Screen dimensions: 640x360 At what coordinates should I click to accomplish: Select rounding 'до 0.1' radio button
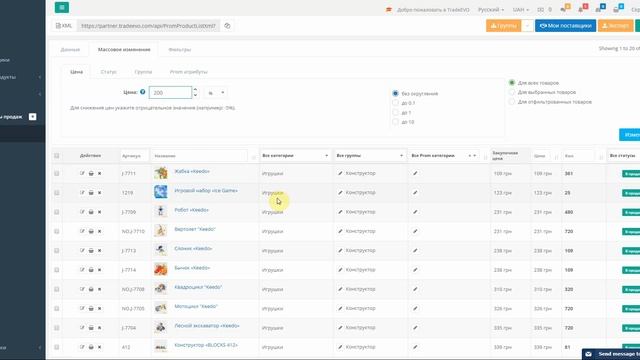pyautogui.click(x=395, y=103)
